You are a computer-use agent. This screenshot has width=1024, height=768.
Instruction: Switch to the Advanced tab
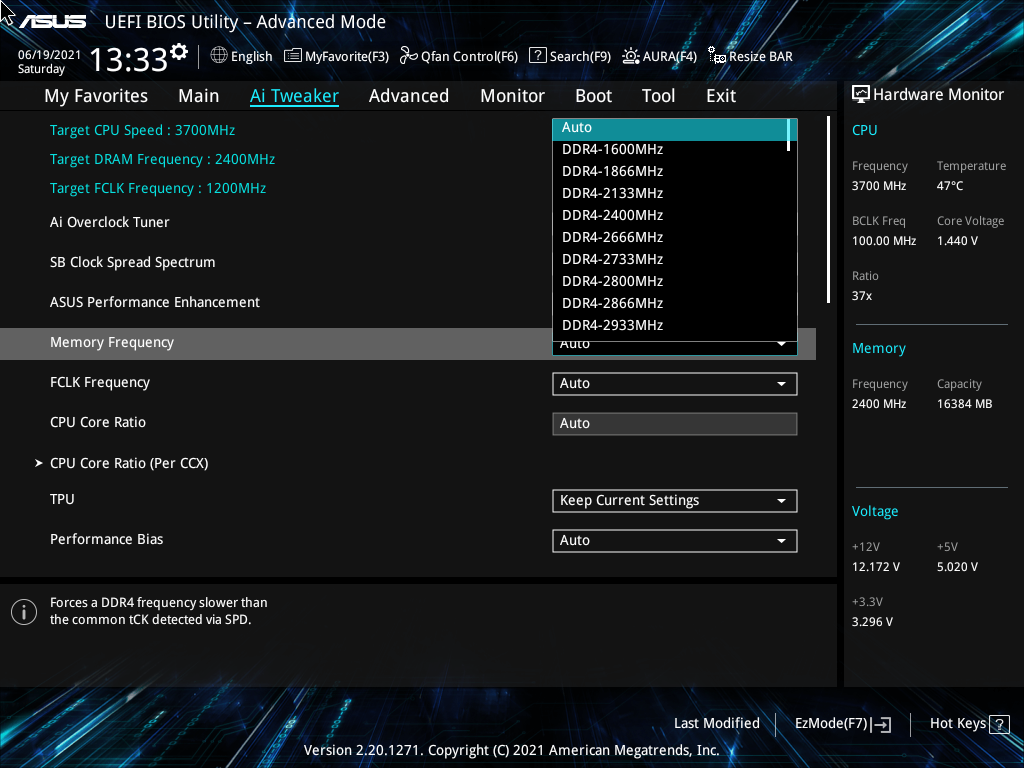(x=409, y=95)
